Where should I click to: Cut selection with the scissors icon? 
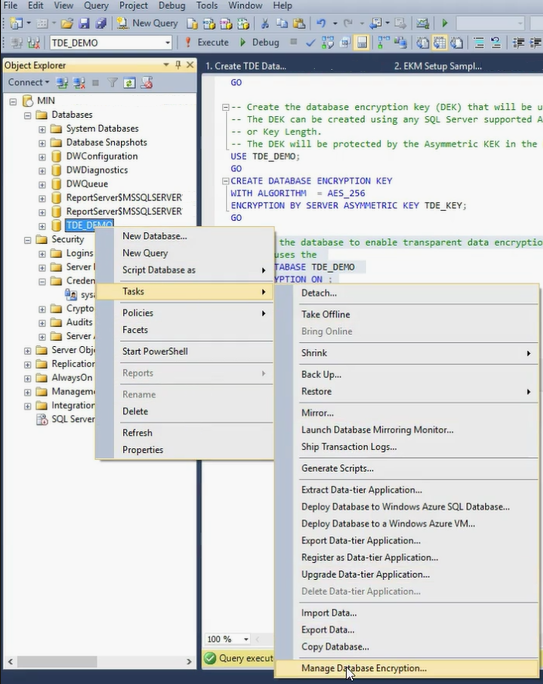pos(265,23)
